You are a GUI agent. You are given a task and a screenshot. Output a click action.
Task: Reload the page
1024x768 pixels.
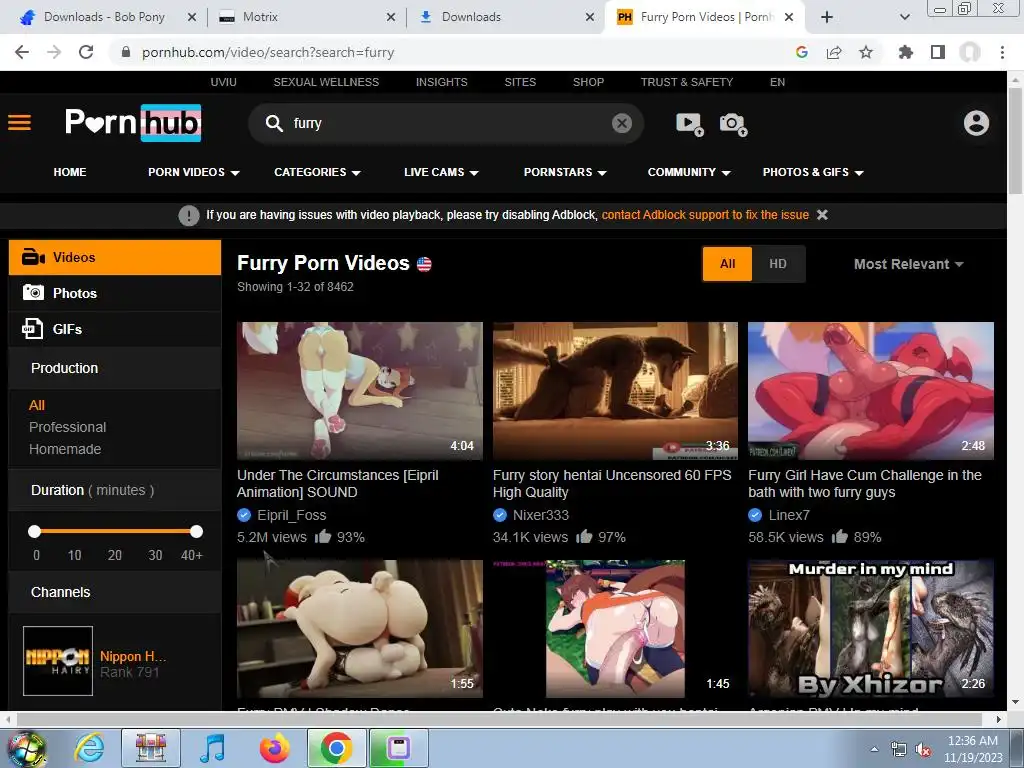click(x=86, y=52)
